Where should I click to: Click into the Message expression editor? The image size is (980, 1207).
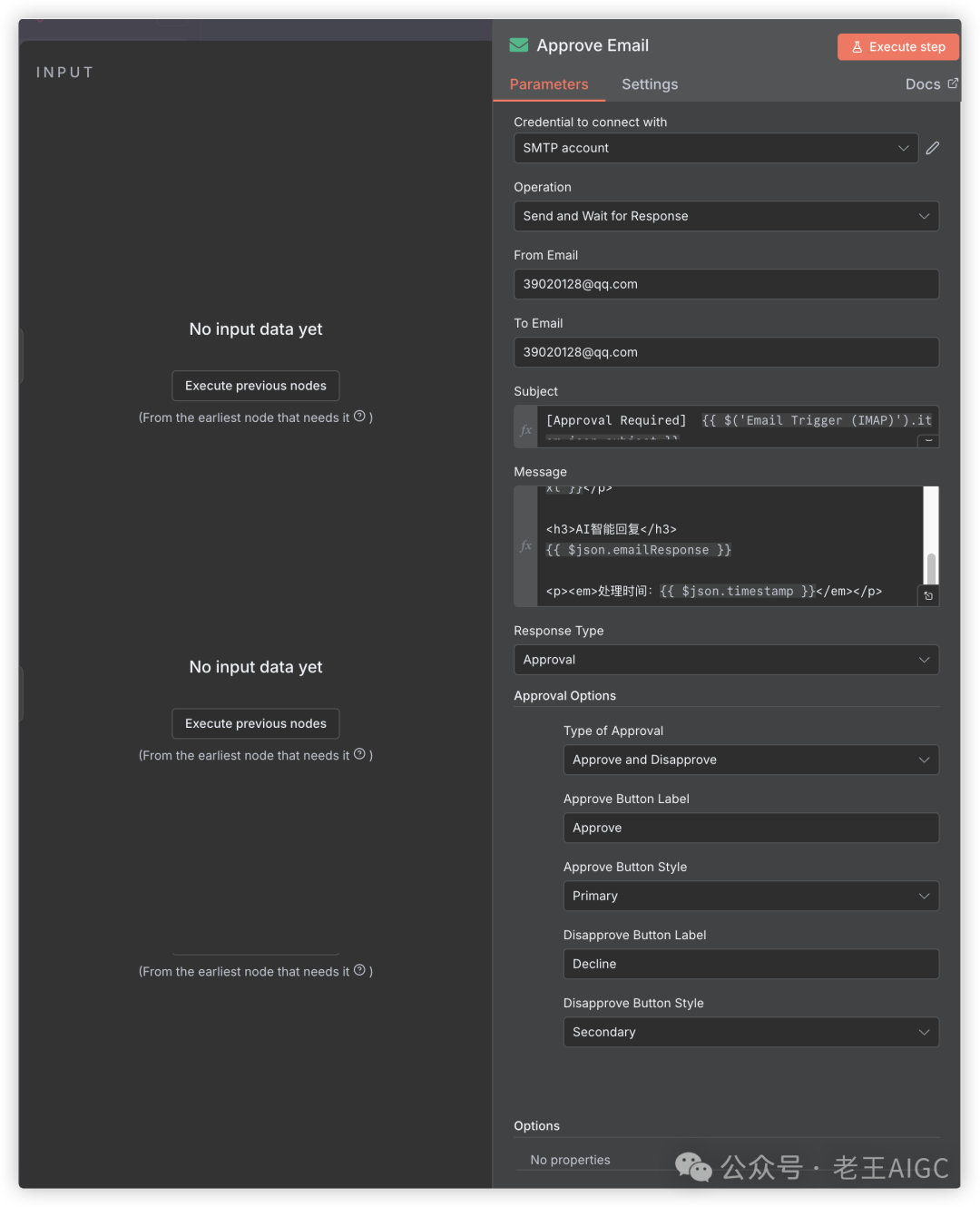pos(730,546)
